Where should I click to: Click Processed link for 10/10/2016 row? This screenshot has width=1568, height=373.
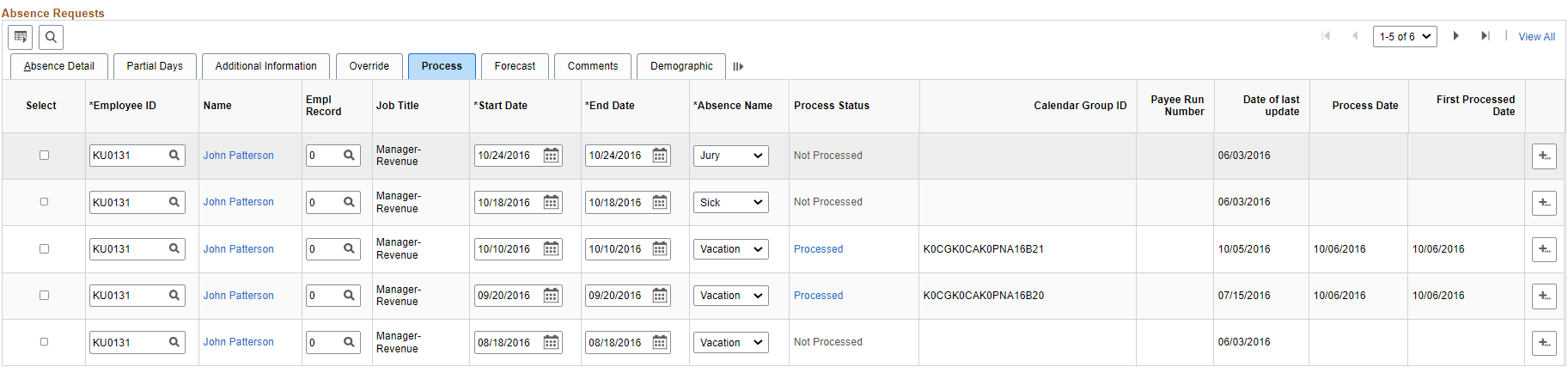click(x=818, y=249)
